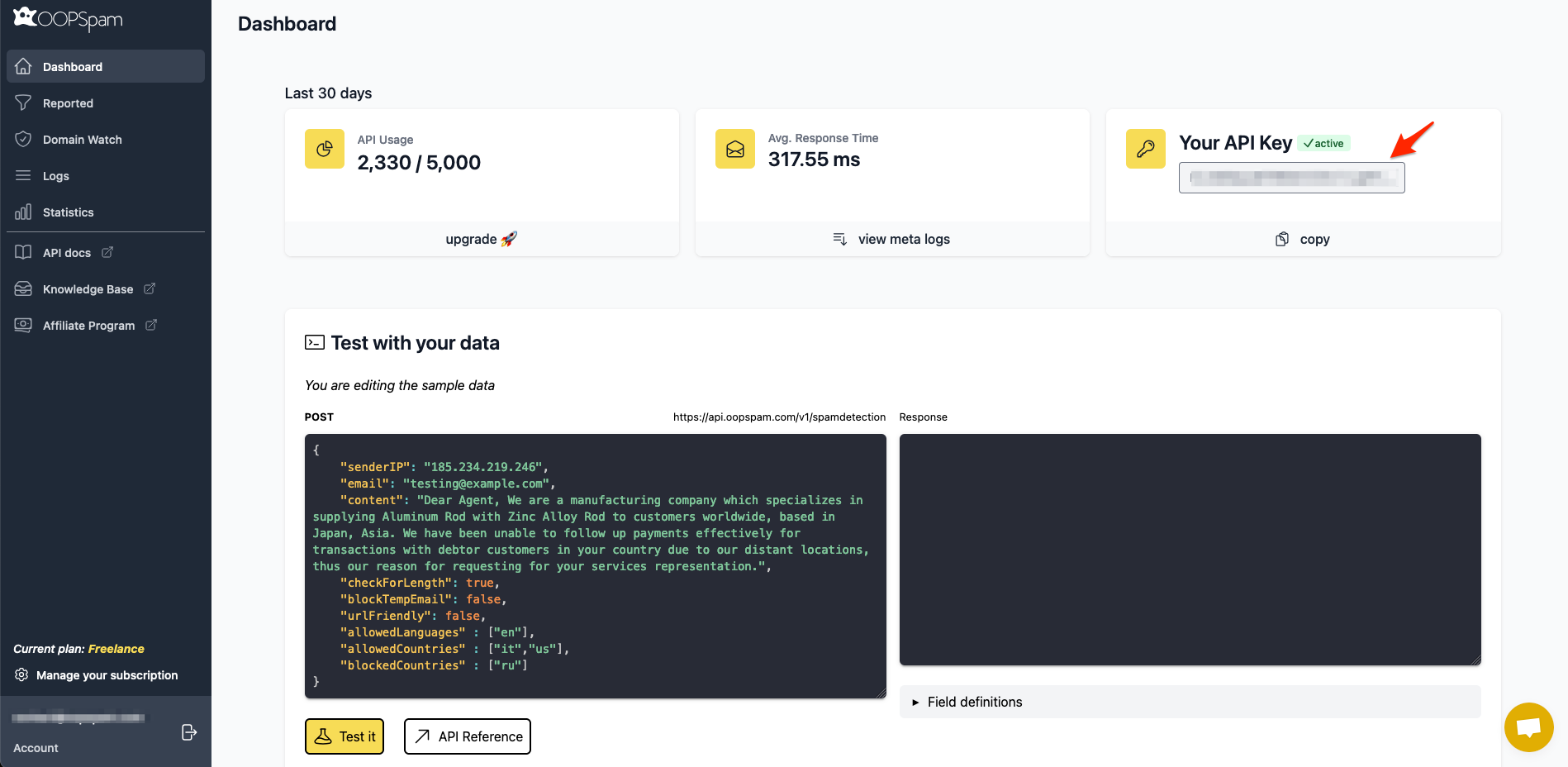Image resolution: width=1568 pixels, height=767 pixels.
Task: Click the 2,330 / 5,000 usage value
Action: [x=419, y=163]
